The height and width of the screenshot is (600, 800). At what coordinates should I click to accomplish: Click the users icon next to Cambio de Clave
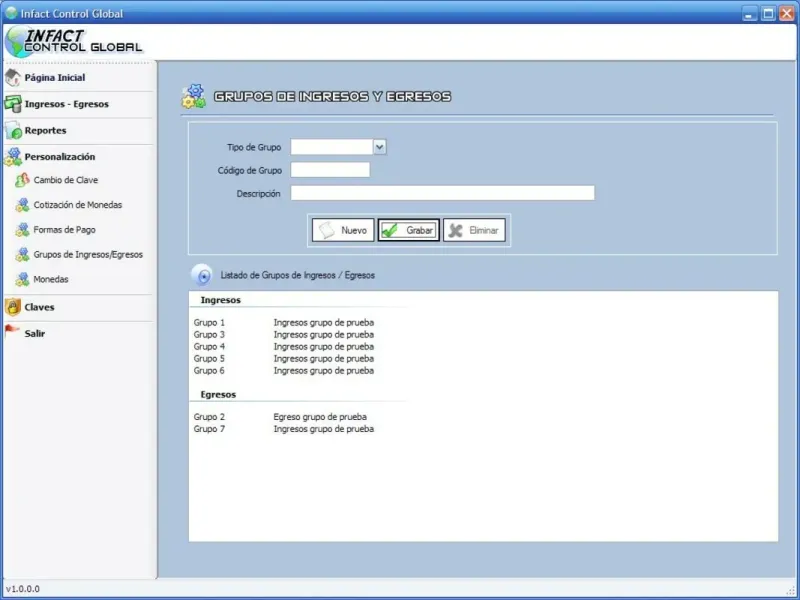click(22, 180)
